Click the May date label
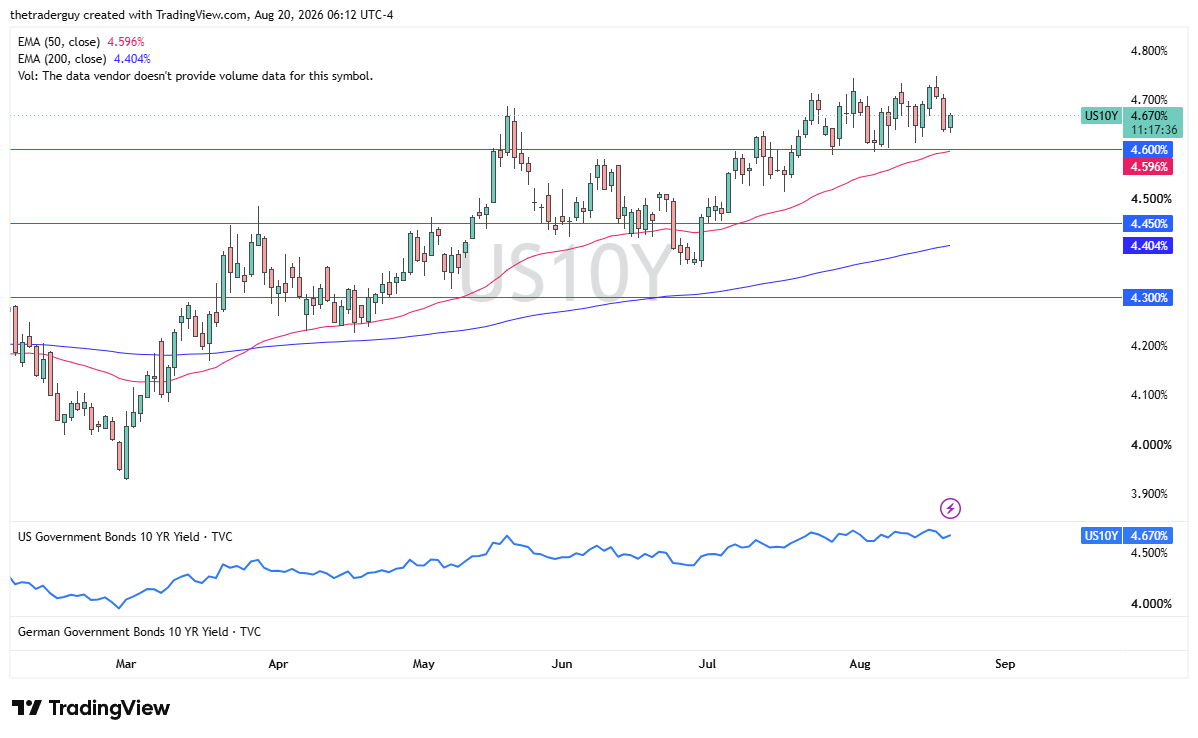 423,664
